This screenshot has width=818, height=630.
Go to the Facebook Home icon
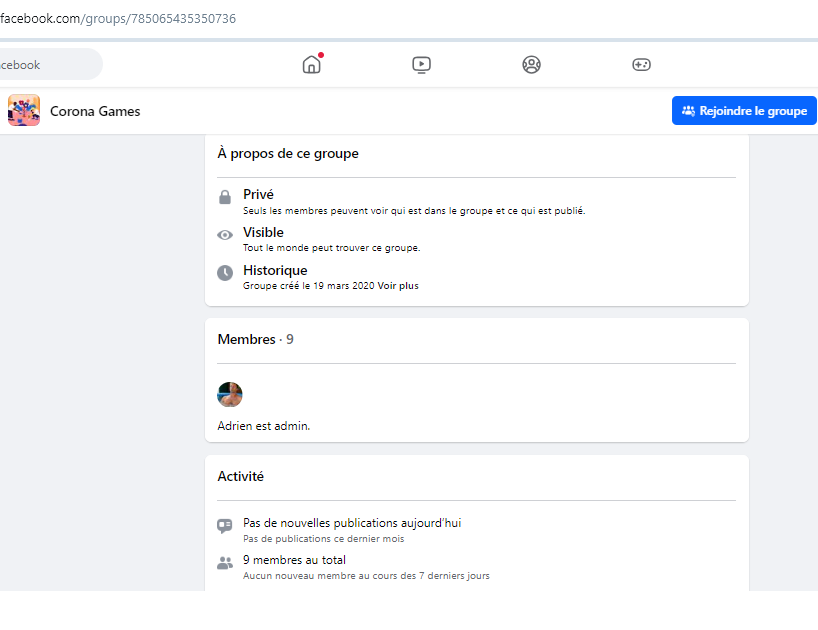(311, 65)
